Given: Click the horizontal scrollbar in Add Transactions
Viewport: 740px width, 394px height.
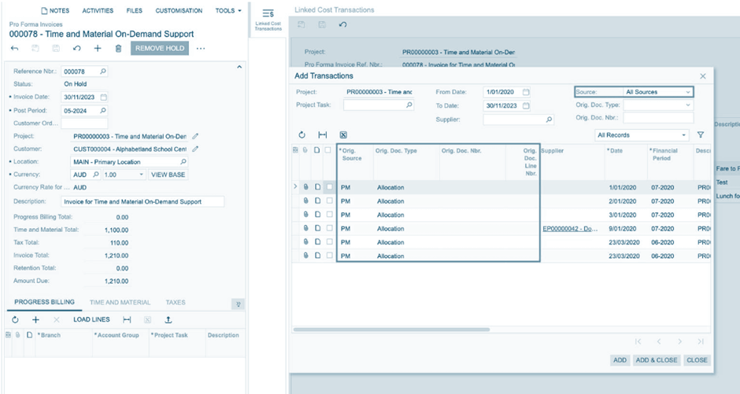Looking at the screenshot, I should point(391,329).
